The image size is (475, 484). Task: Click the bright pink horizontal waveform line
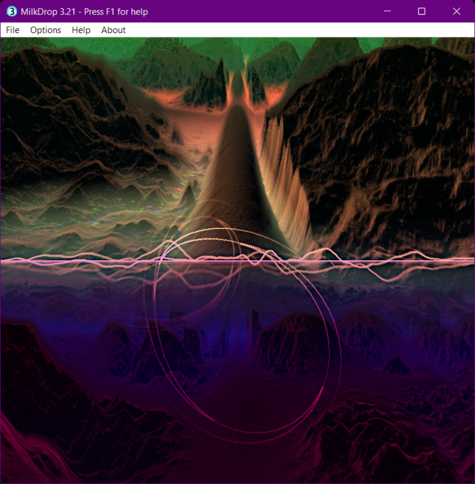pyautogui.click(x=237, y=260)
